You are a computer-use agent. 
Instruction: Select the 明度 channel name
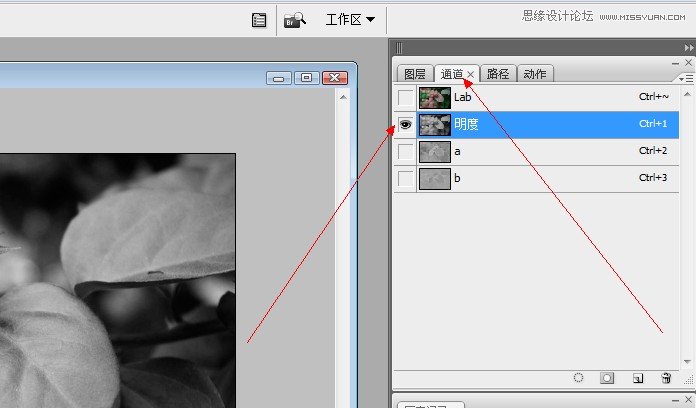pyautogui.click(x=466, y=124)
